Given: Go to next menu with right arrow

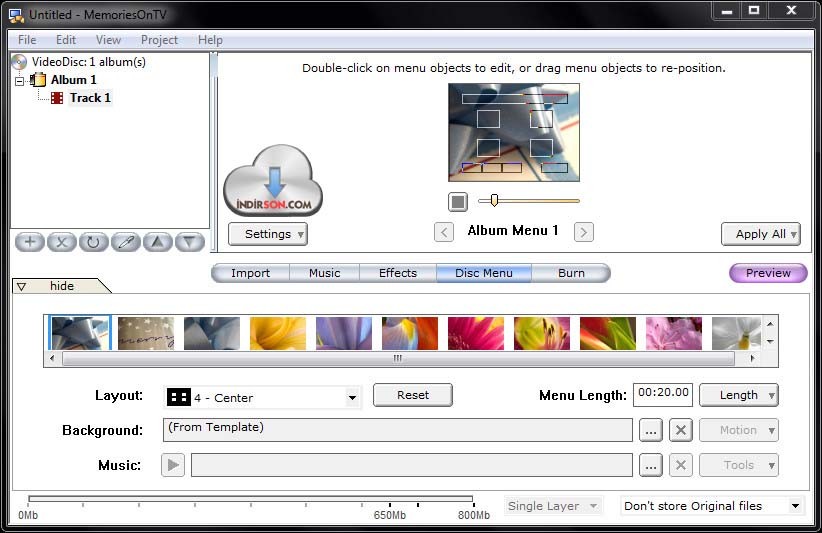Looking at the screenshot, I should point(583,232).
